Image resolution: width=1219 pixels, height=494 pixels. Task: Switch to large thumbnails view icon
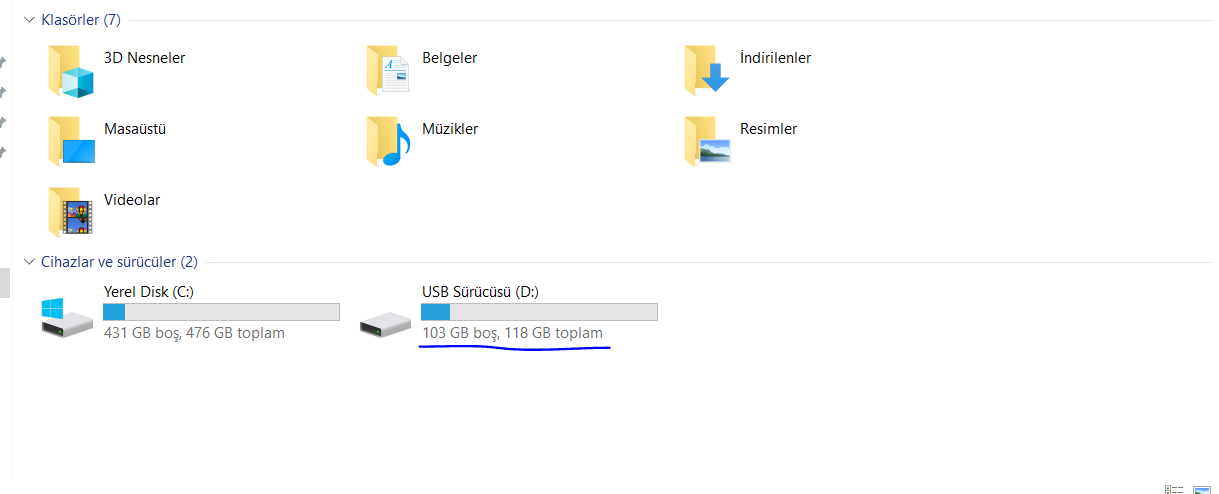click(1201, 488)
